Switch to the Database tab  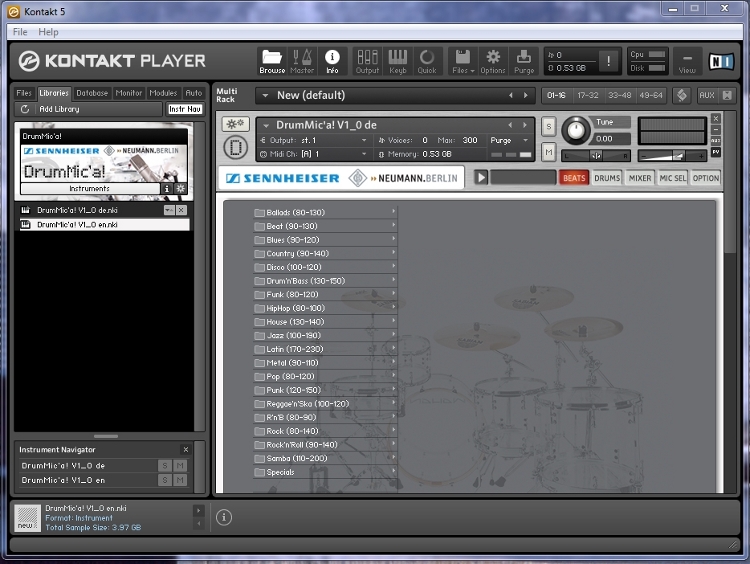point(92,93)
